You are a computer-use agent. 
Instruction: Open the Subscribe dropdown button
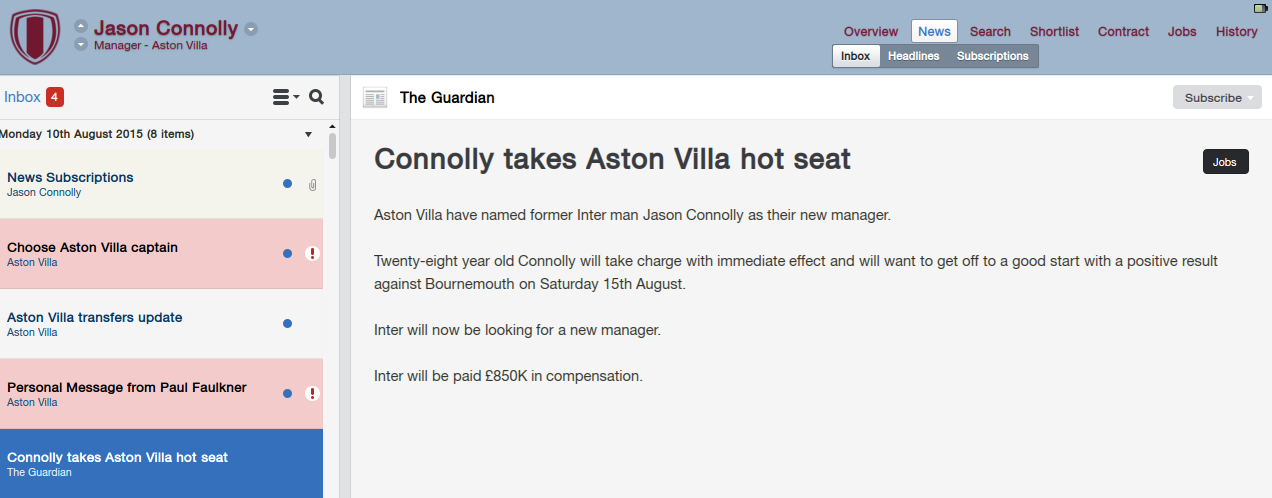[1217, 98]
